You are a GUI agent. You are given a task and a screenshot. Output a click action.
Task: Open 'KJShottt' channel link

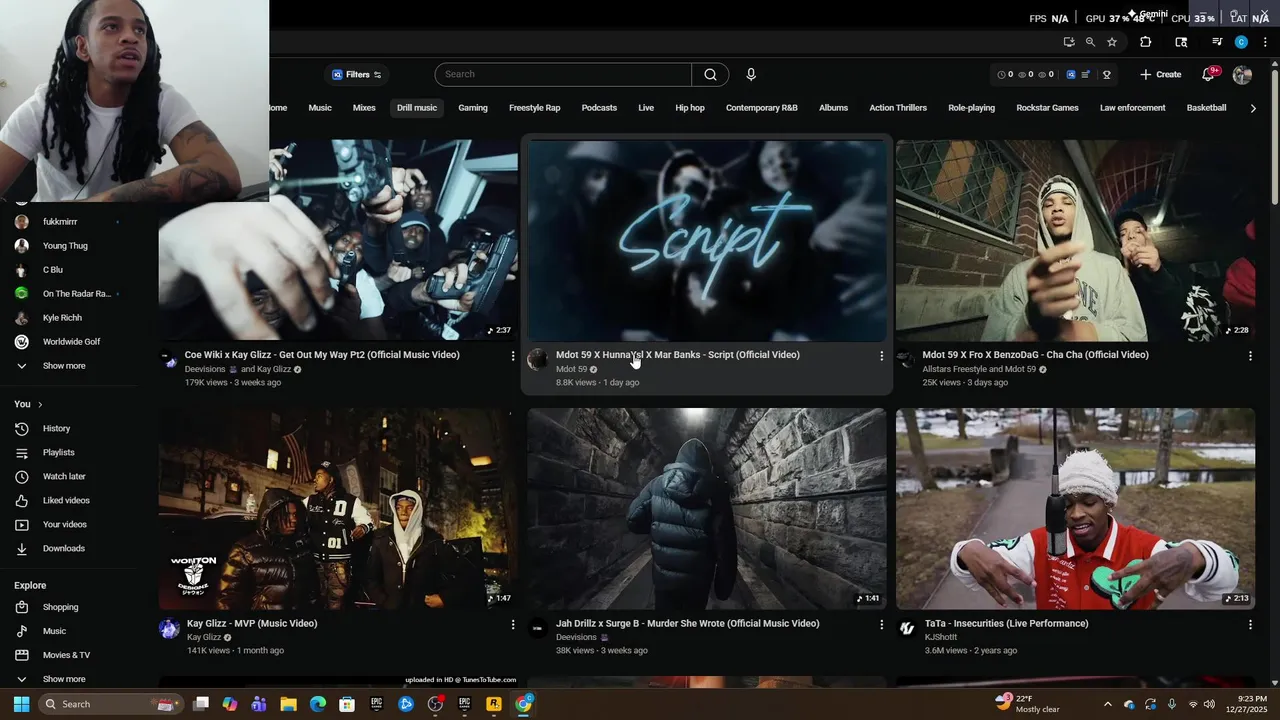(x=940, y=637)
